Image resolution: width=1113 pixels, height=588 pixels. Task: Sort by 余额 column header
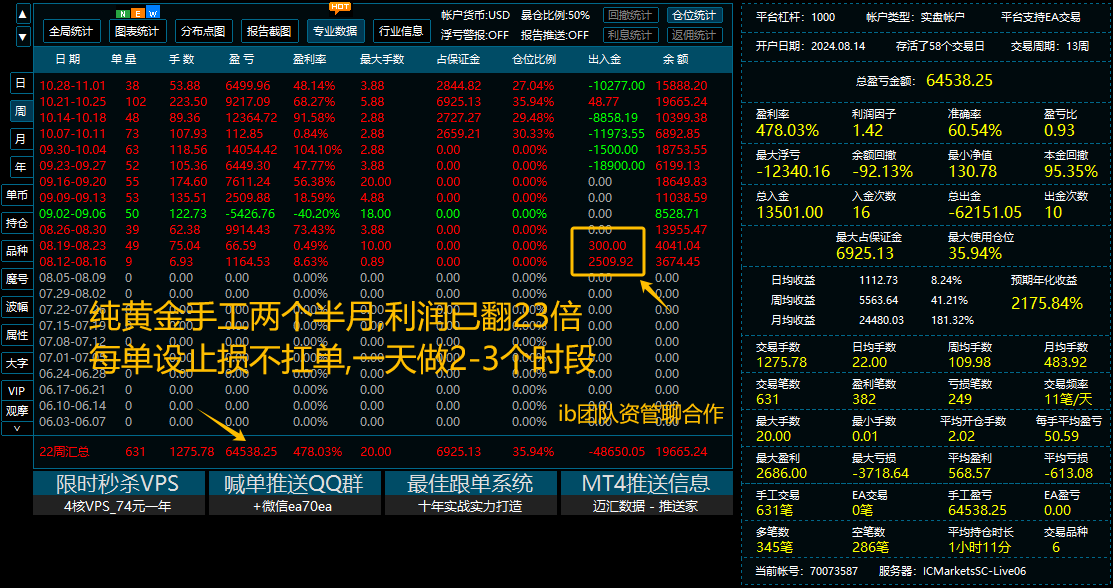click(x=675, y=59)
